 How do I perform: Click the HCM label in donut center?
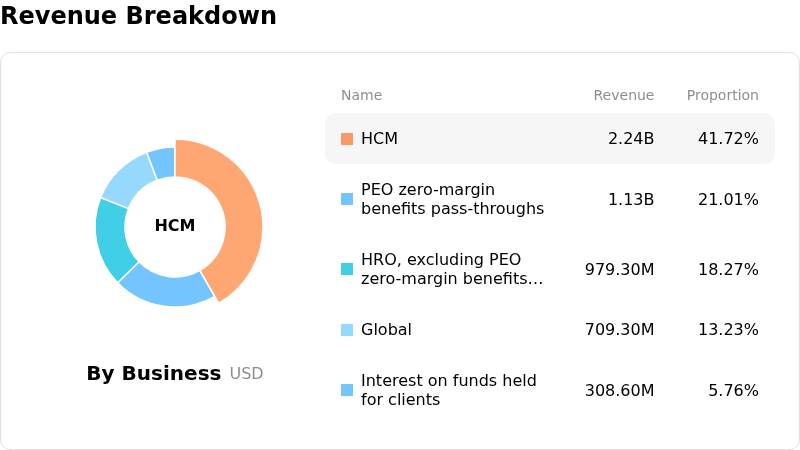175,225
